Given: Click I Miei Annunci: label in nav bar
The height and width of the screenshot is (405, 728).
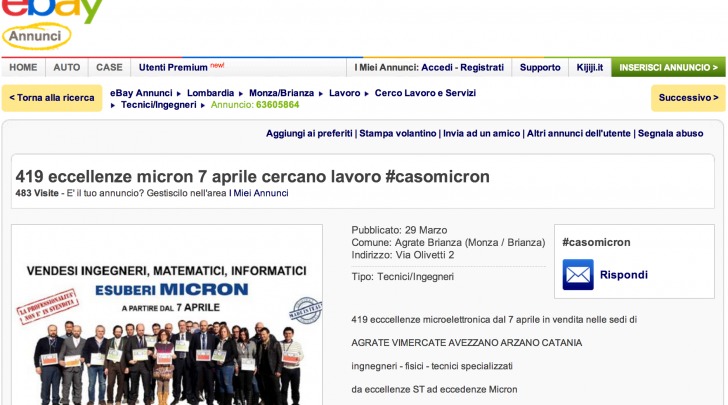Looking at the screenshot, I should [x=386, y=67].
